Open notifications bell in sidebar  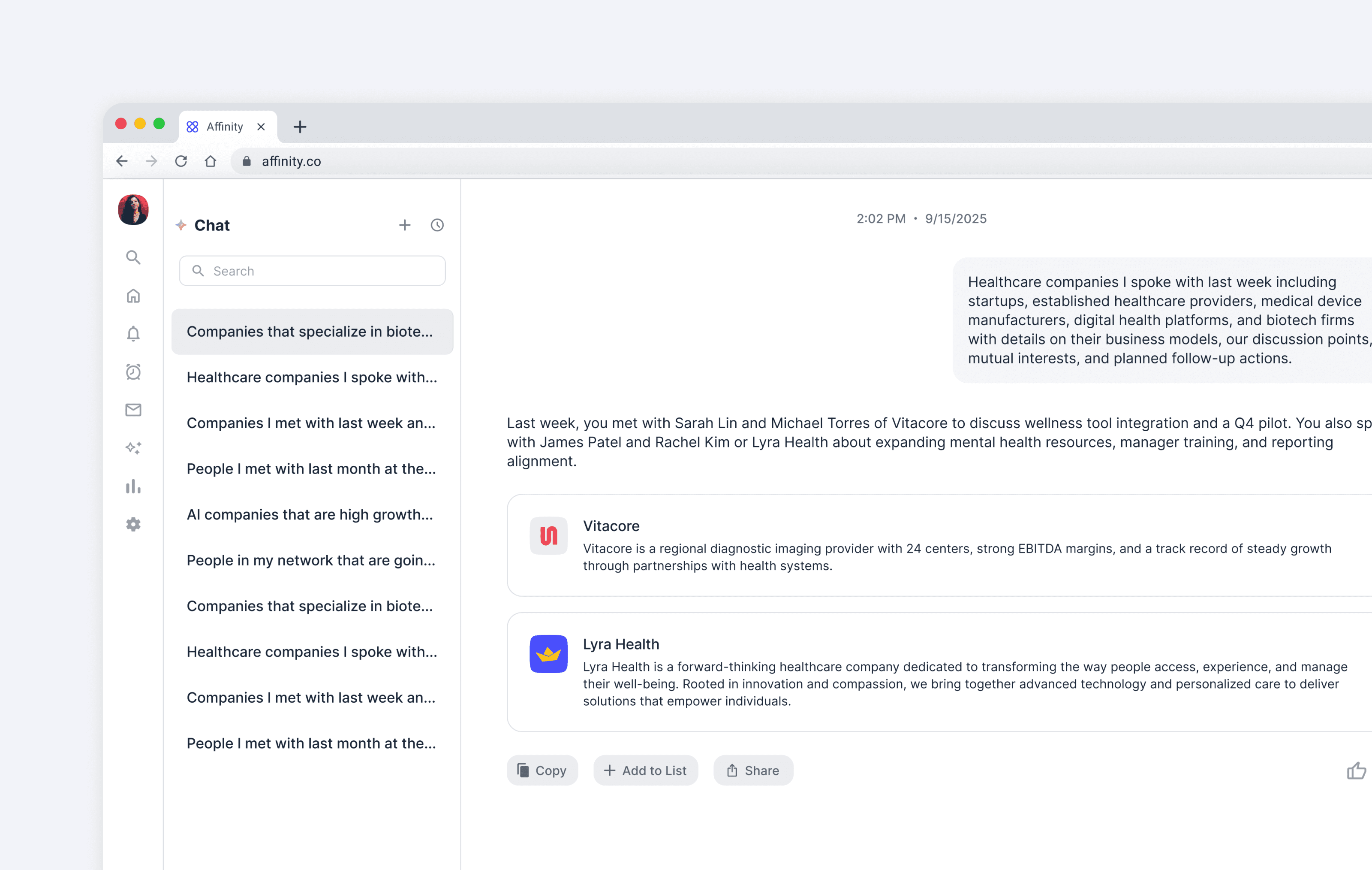click(133, 333)
